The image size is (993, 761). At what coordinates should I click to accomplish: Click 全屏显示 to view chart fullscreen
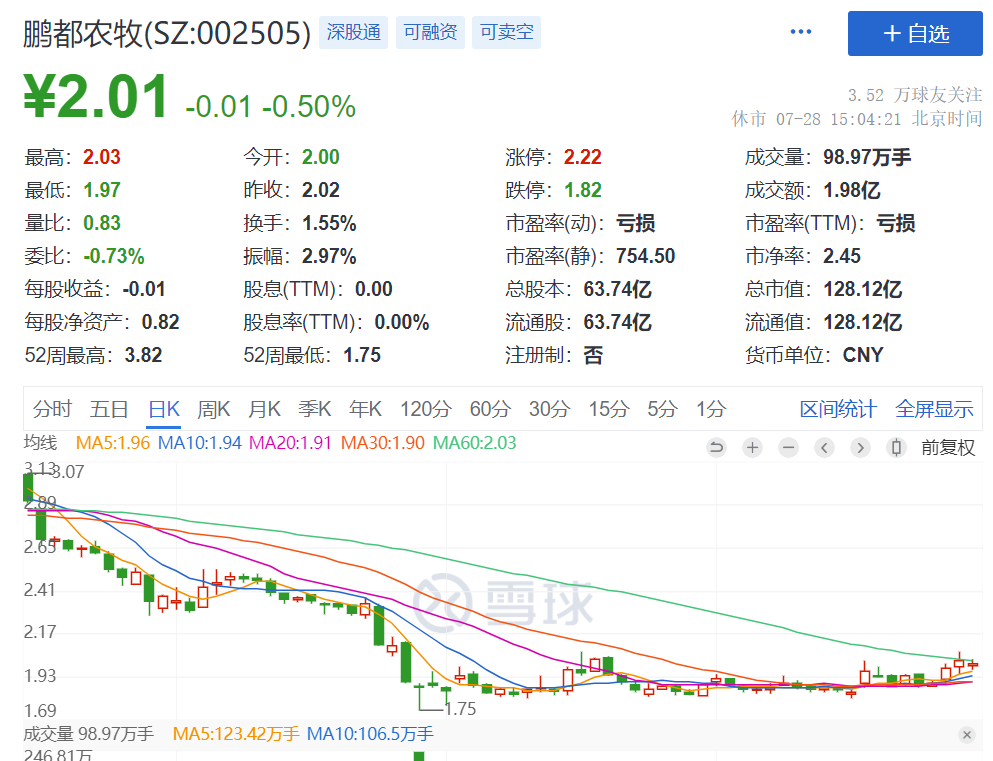point(934,409)
